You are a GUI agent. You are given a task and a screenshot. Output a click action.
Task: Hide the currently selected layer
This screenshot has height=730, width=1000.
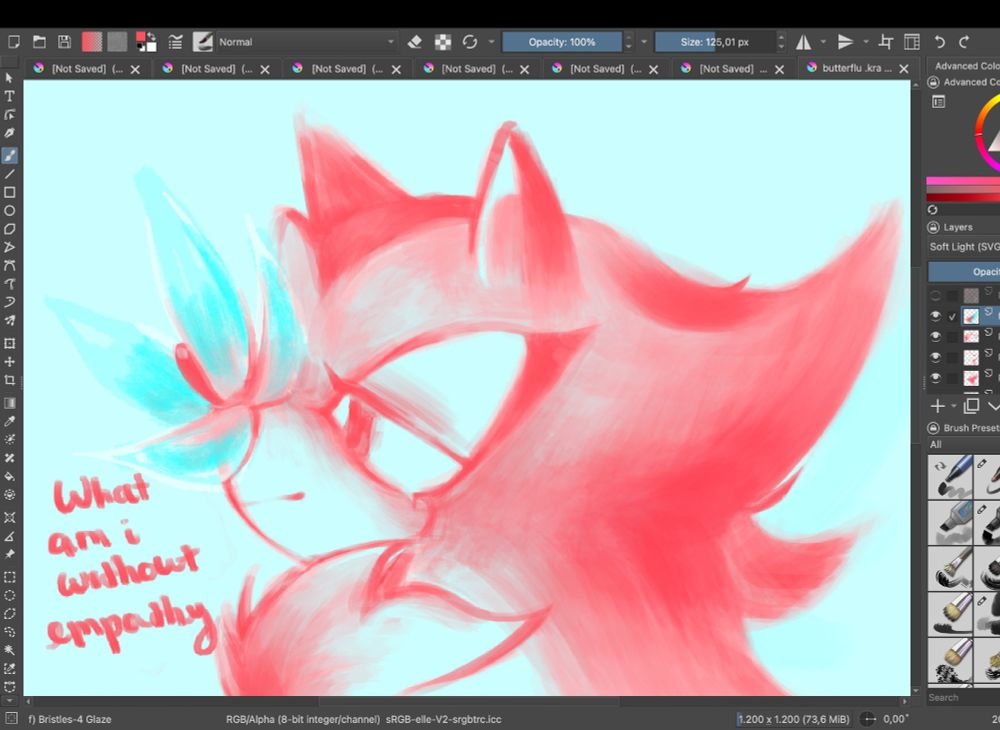(x=935, y=316)
